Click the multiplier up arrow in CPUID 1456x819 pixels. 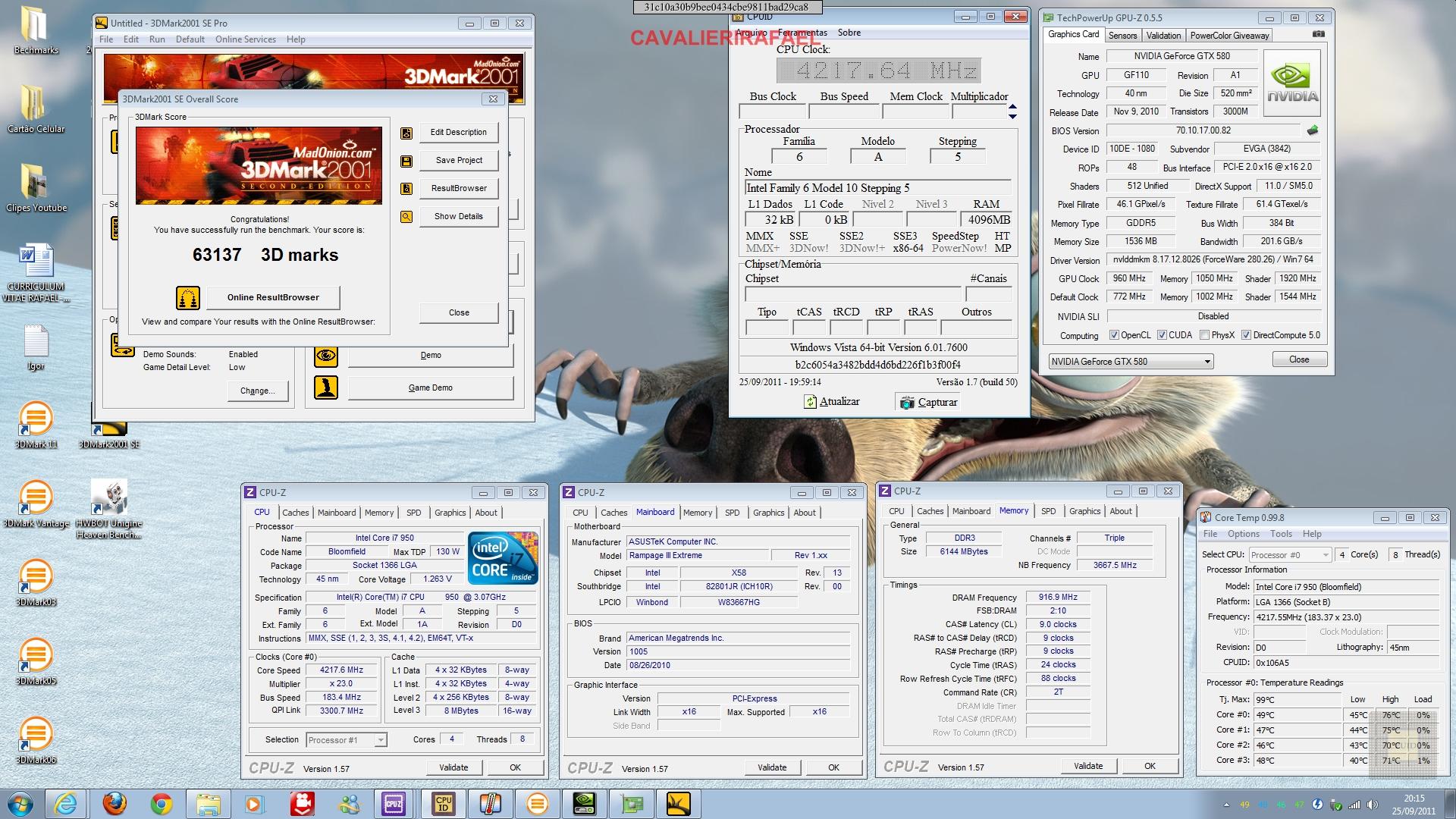(x=1012, y=107)
